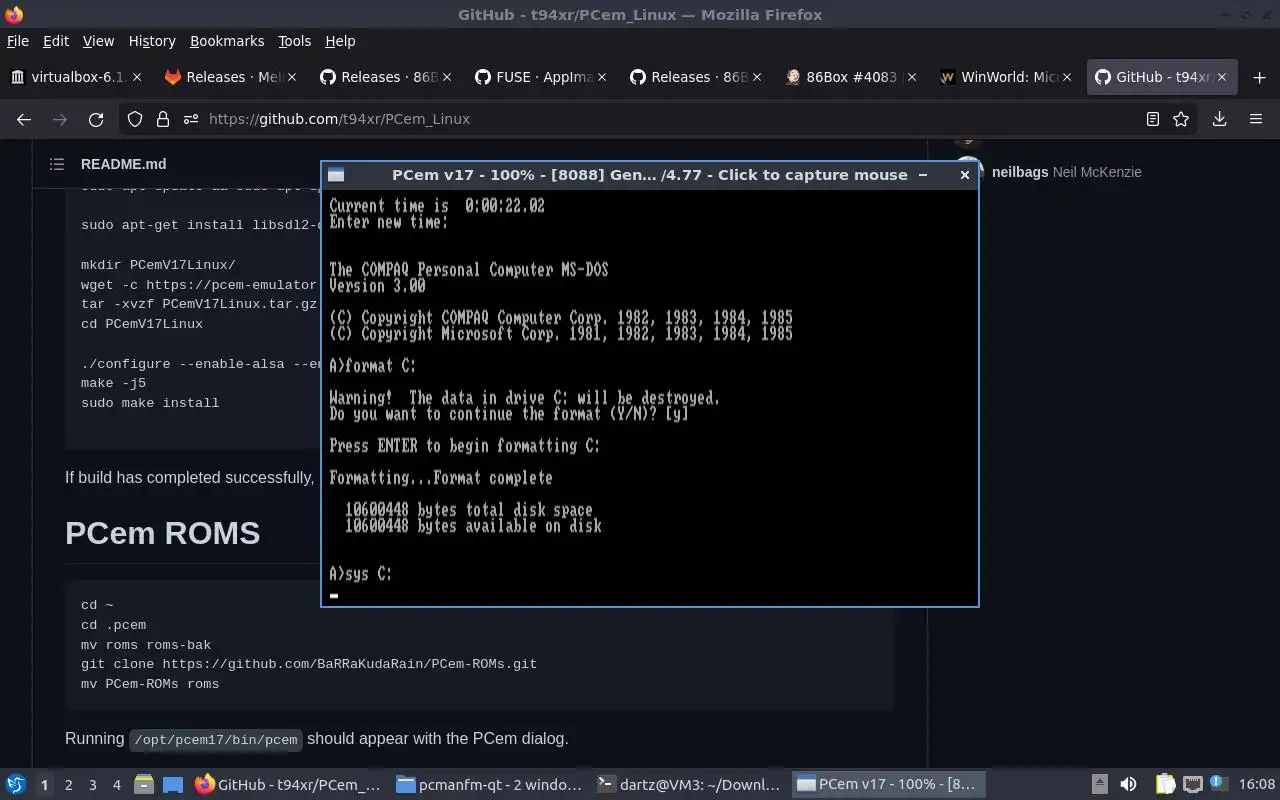Click inside PCem emulator screen to capture mouse
This screenshot has width=1280, height=800.
[650, 396]
